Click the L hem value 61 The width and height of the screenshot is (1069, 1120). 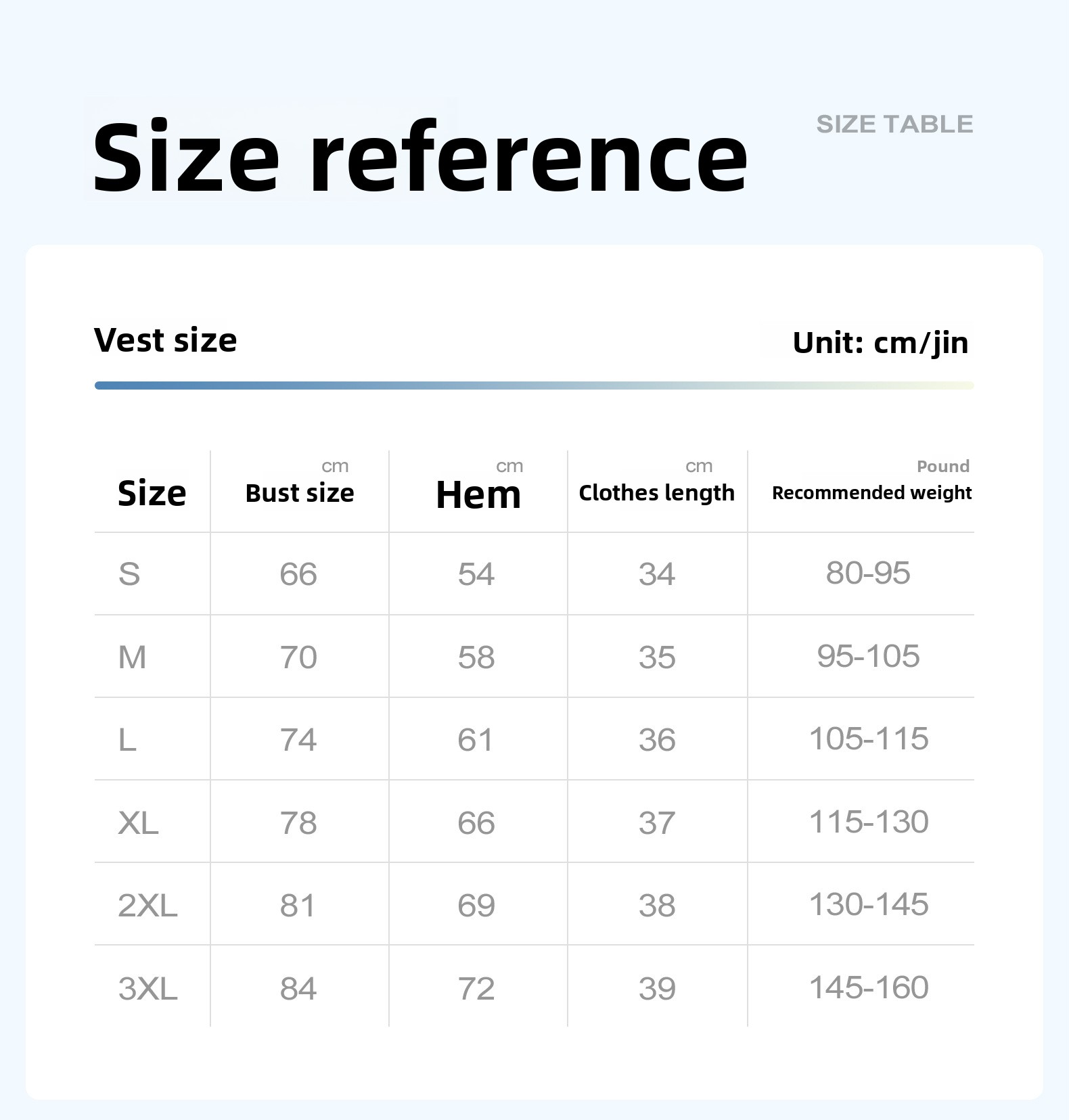point(476,740)
